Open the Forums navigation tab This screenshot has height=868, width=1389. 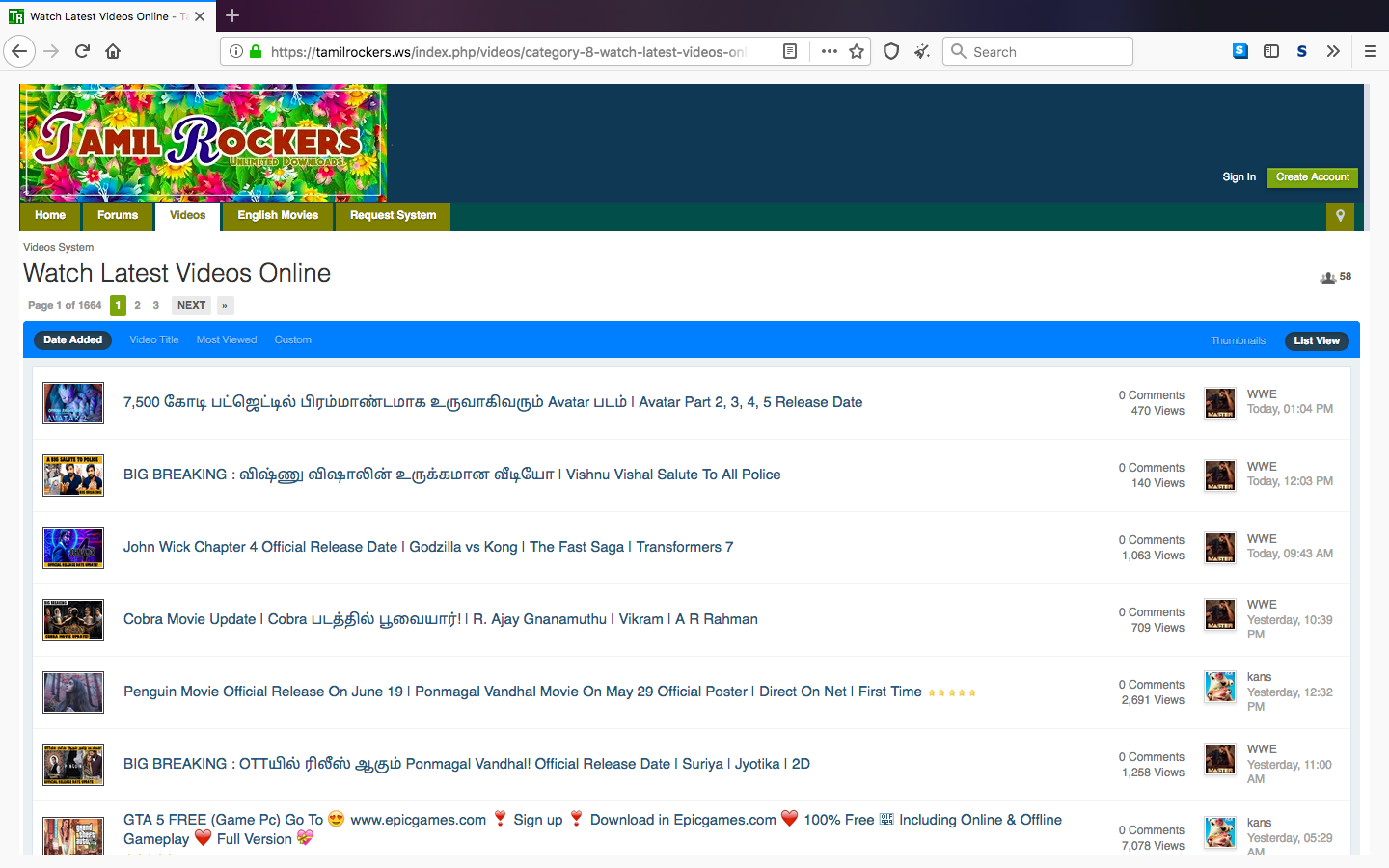point(118,216)
